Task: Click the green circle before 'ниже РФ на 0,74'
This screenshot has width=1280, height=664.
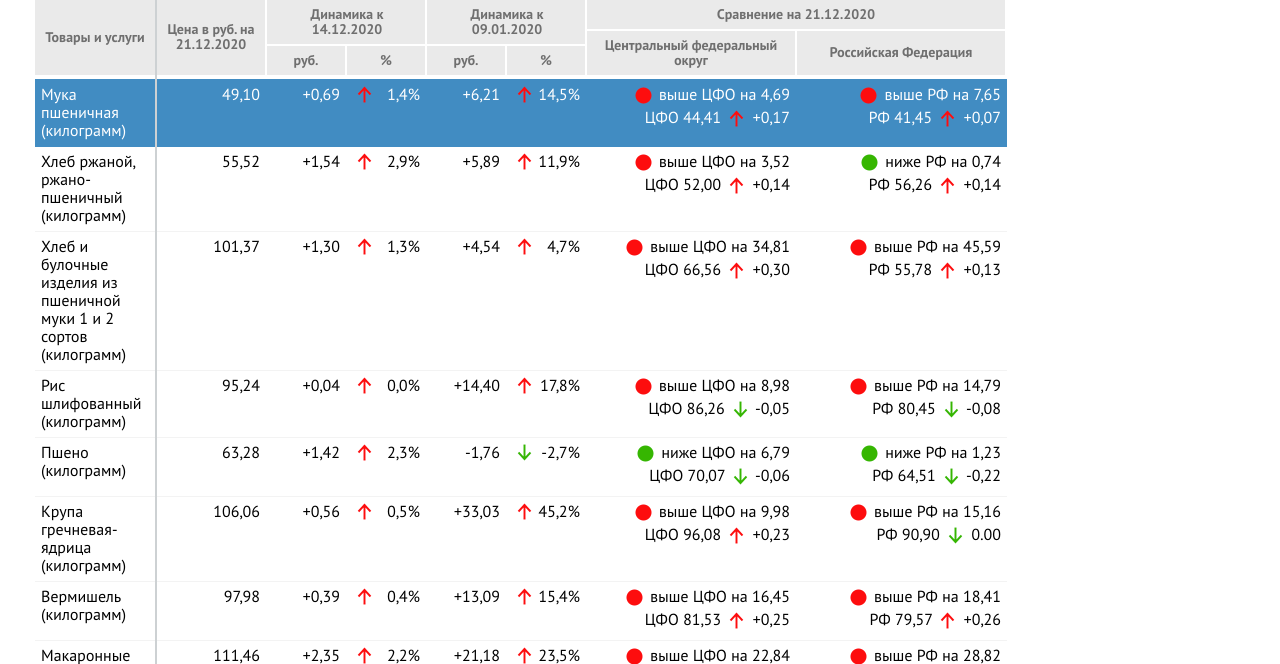Action: 869,162
